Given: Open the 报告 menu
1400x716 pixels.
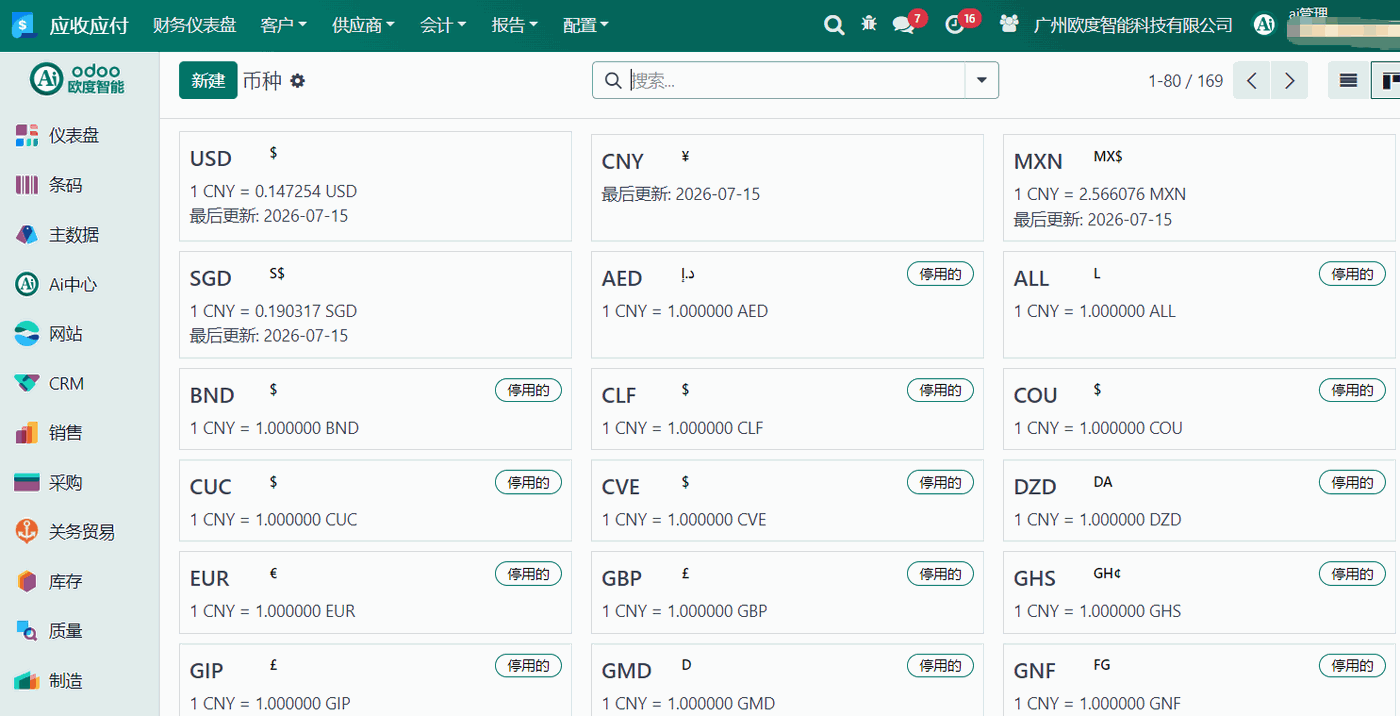Looking at the screenshot, I should pos(514,25).
